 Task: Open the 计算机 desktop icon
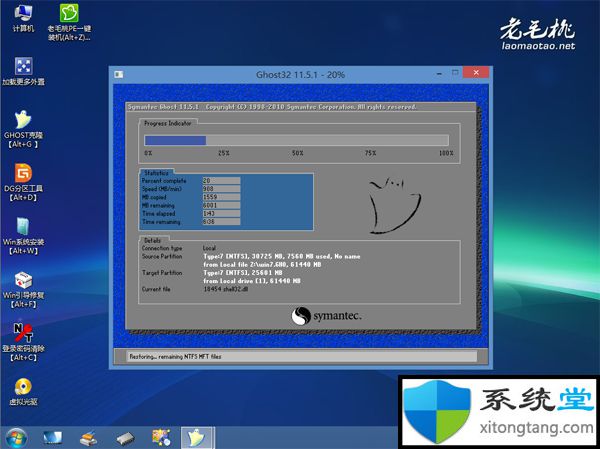click(23, 18)
